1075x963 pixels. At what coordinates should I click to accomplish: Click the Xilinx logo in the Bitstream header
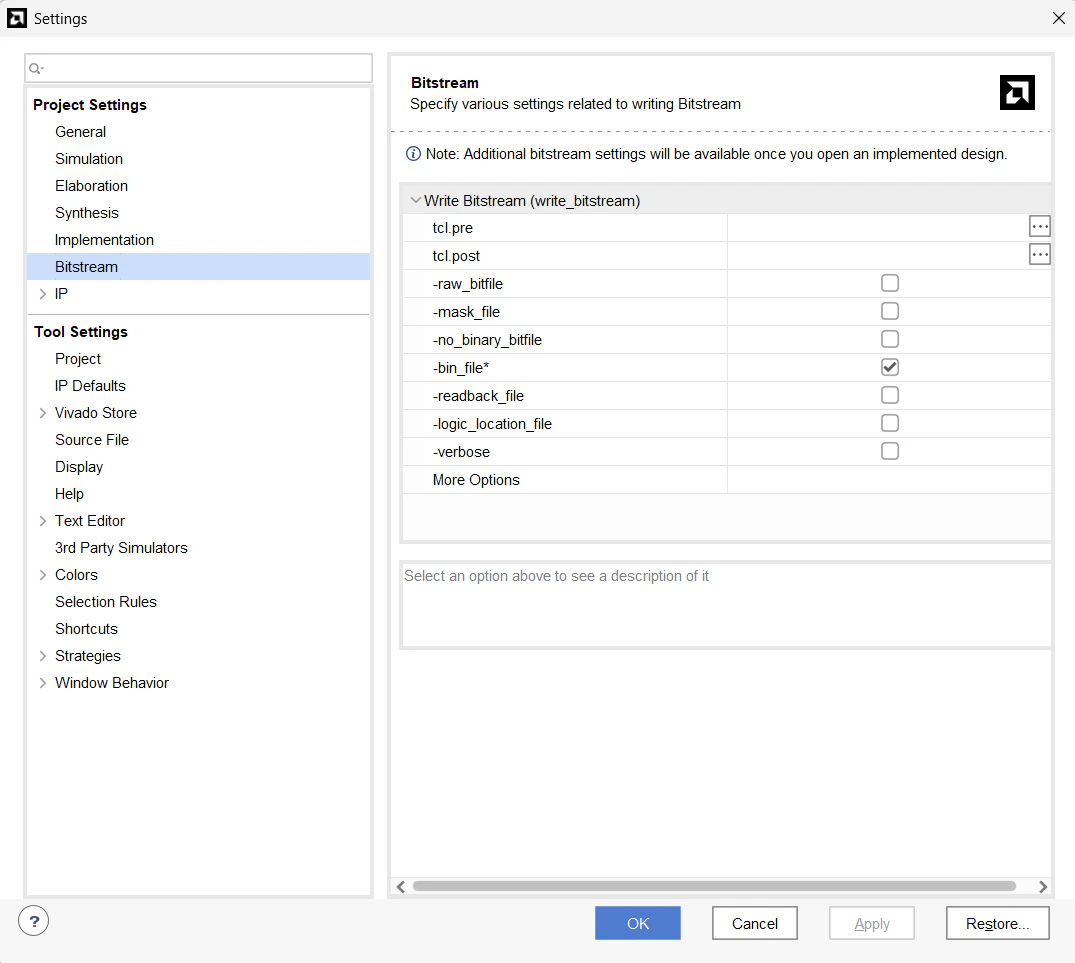(x=1016, y=92)
